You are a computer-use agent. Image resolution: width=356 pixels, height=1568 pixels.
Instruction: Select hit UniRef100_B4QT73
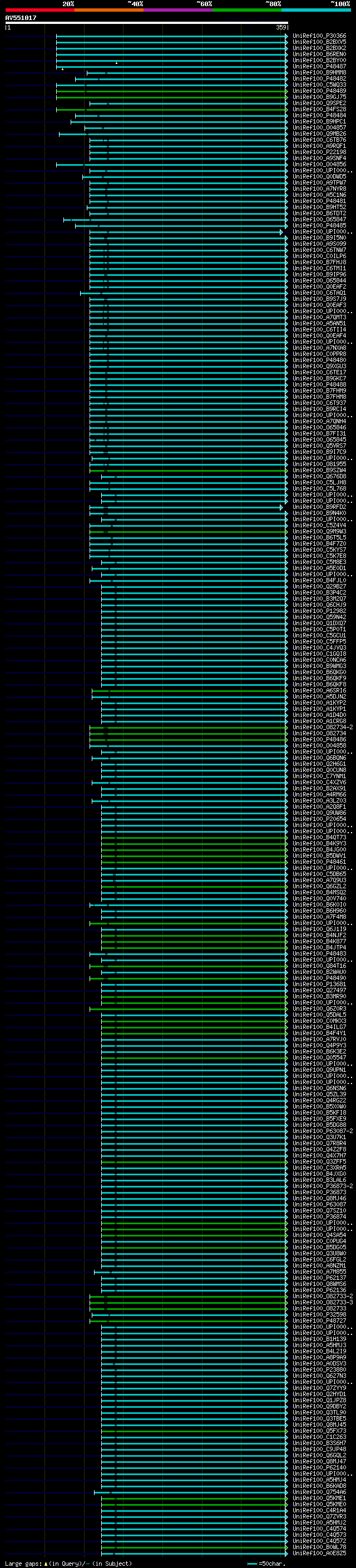click(x=319, y=838)
